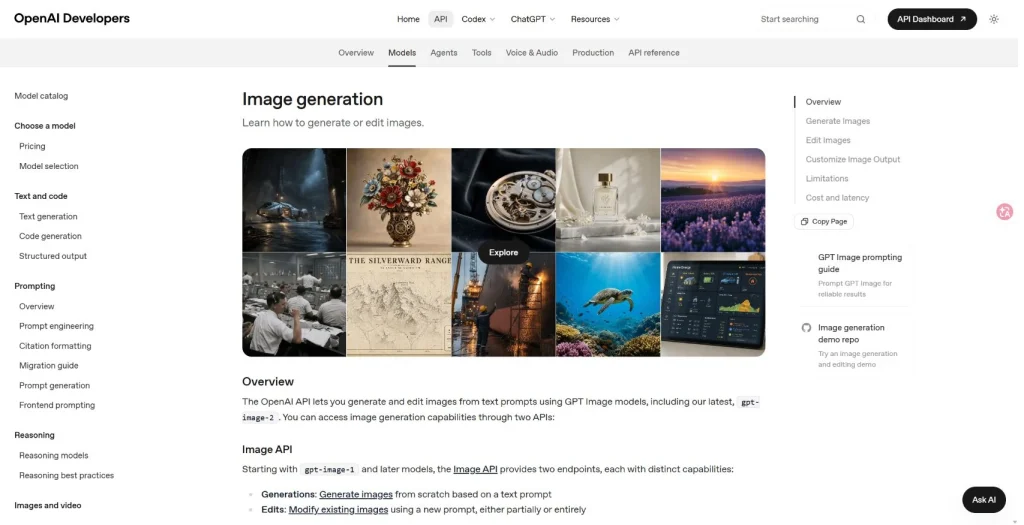Jump to Generate Images section
The width and height of the screenshot is (1024, 525).
tap(837, 121)
